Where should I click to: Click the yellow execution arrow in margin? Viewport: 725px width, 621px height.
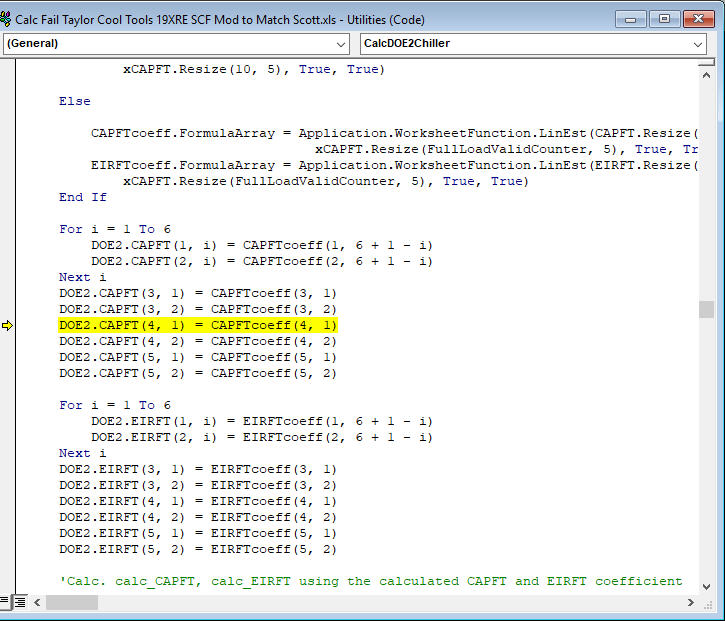7,326
